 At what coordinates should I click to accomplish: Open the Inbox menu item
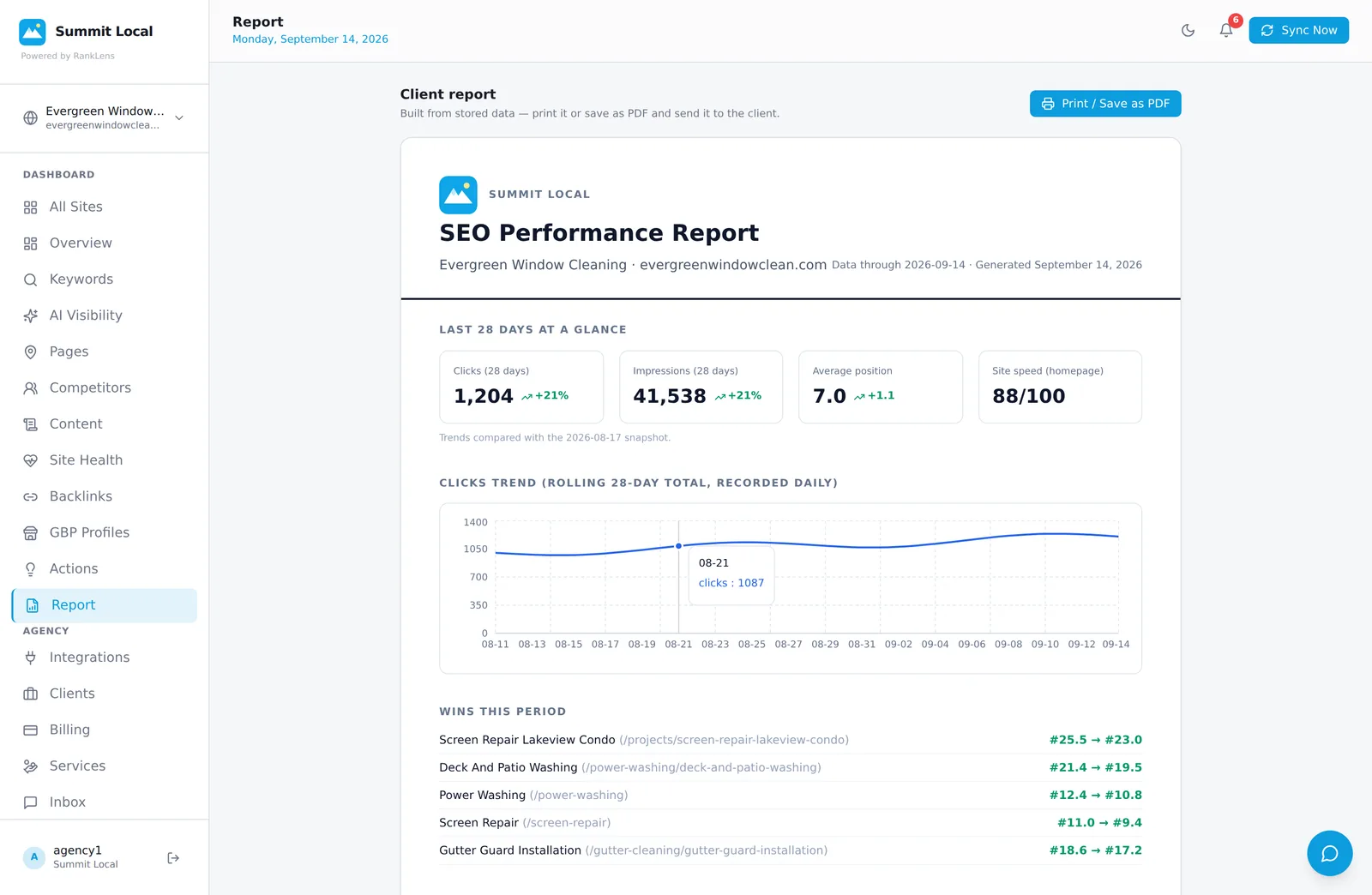(104, 802)
